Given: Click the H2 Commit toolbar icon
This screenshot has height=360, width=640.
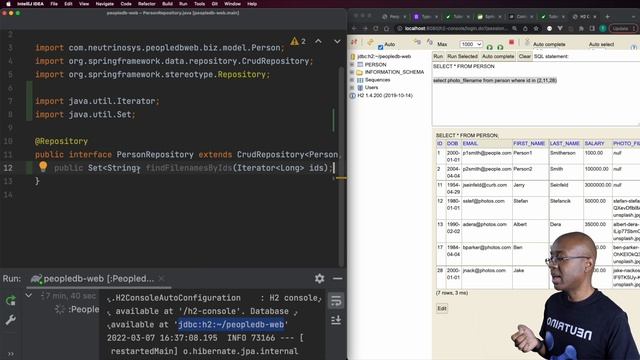Looking at the screenshot, I should pos(430,42).
